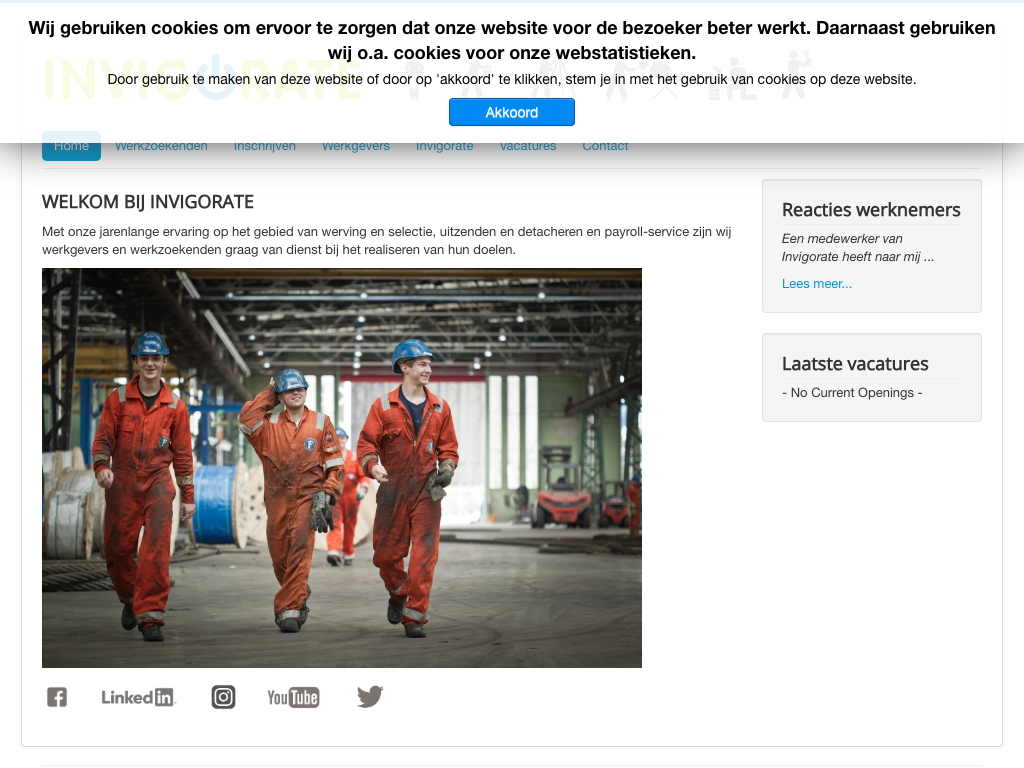Click the employee testimonial excerpt text

tap(857, 248)
